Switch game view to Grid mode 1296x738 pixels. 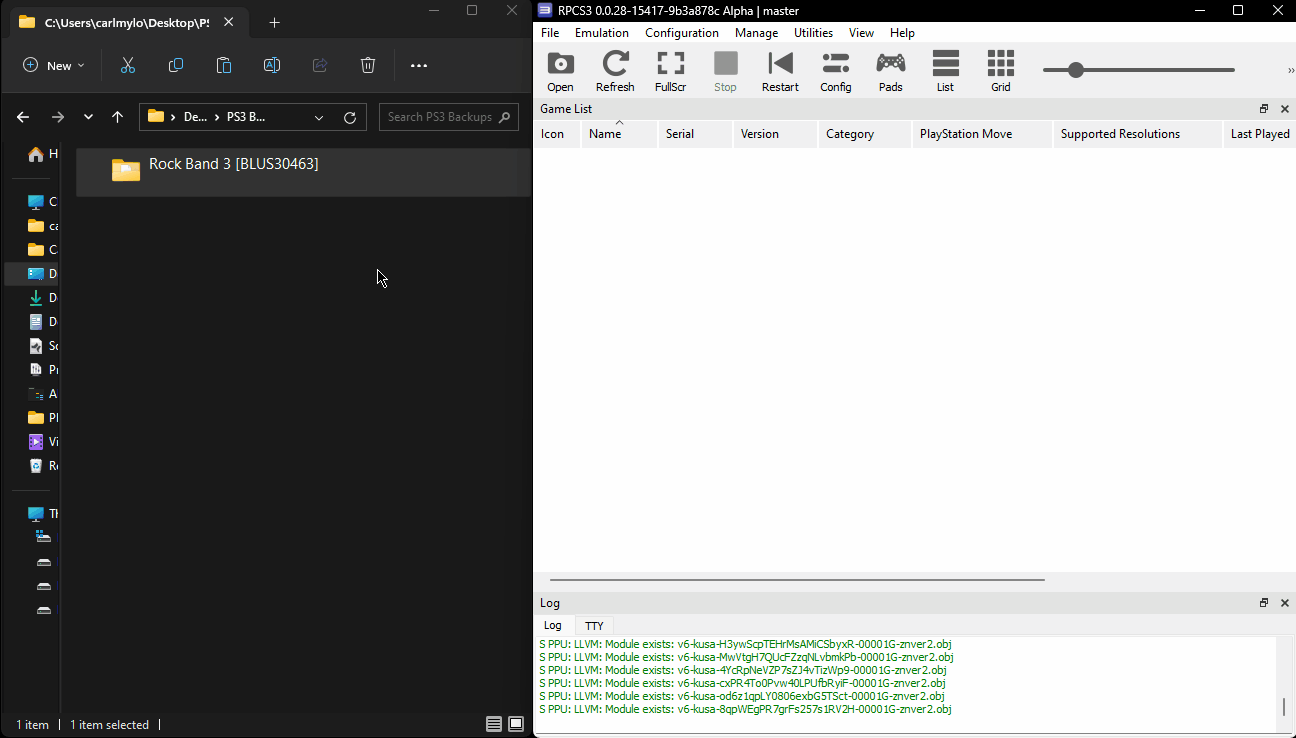(1000, 72)
